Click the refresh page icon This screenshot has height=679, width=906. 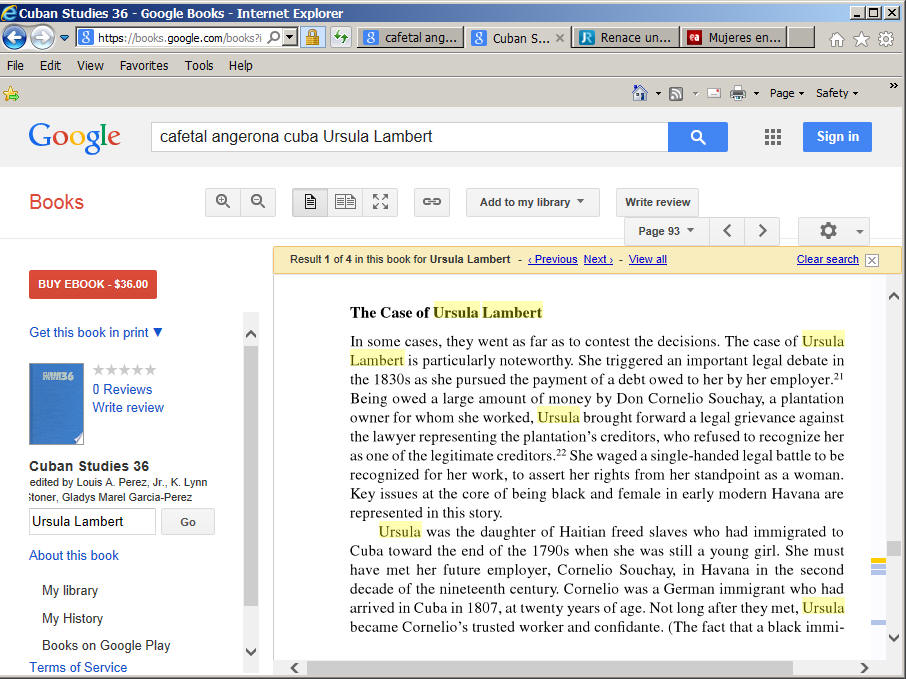[x=341, y=38]
